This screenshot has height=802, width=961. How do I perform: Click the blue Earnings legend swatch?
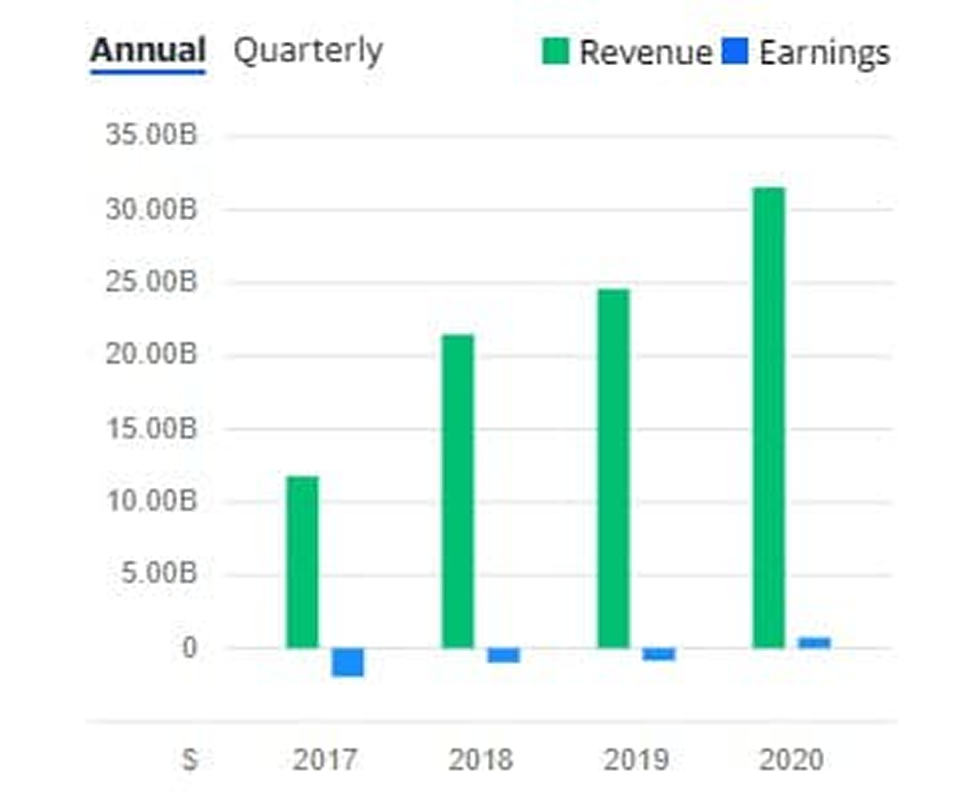coord(735,51)
